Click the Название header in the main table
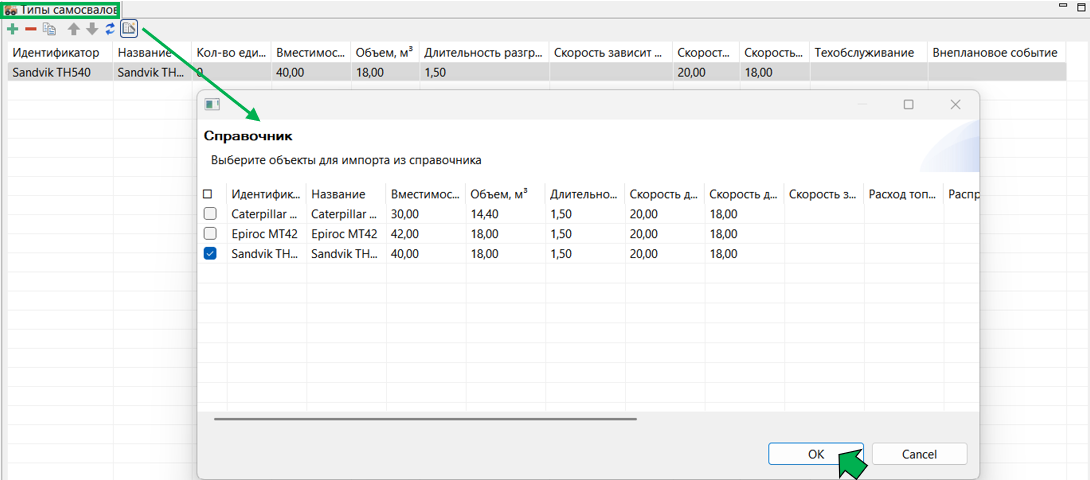This screenshot has height=480, width=1090. tap(152, 52)
